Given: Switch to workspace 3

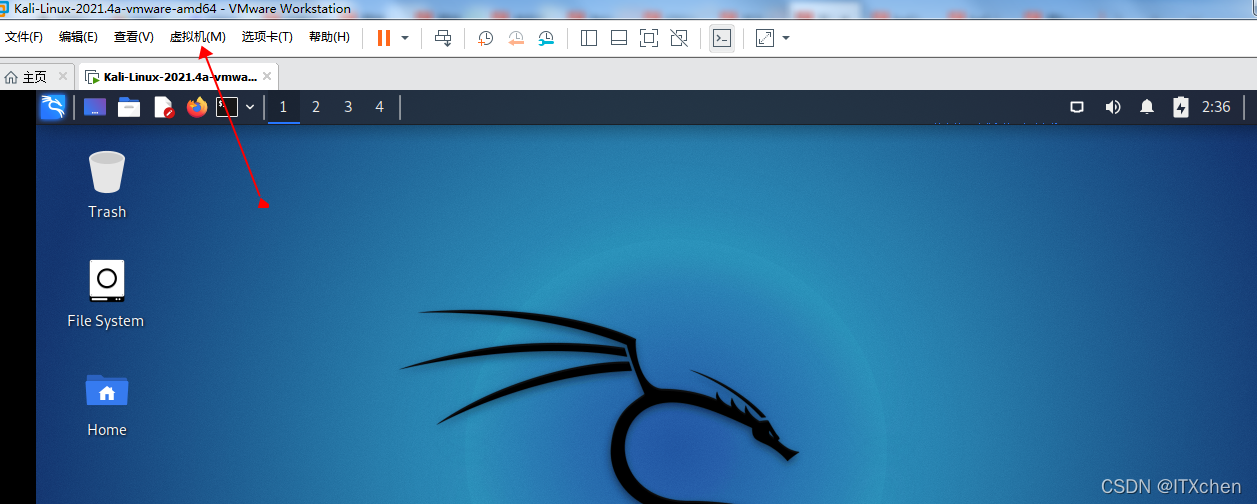Looking at the screenshot, I should click(348, 107).
